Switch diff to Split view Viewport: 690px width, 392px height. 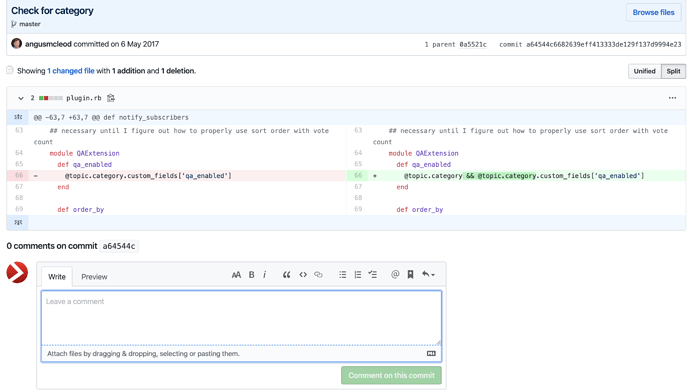673,71
